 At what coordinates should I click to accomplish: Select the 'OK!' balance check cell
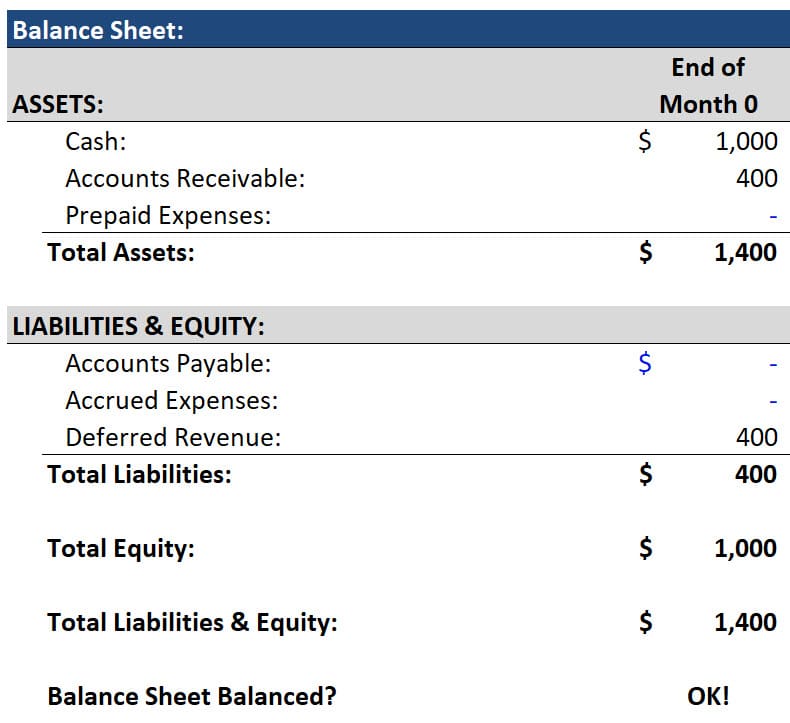pyautogui.click(x=708, y=696)
